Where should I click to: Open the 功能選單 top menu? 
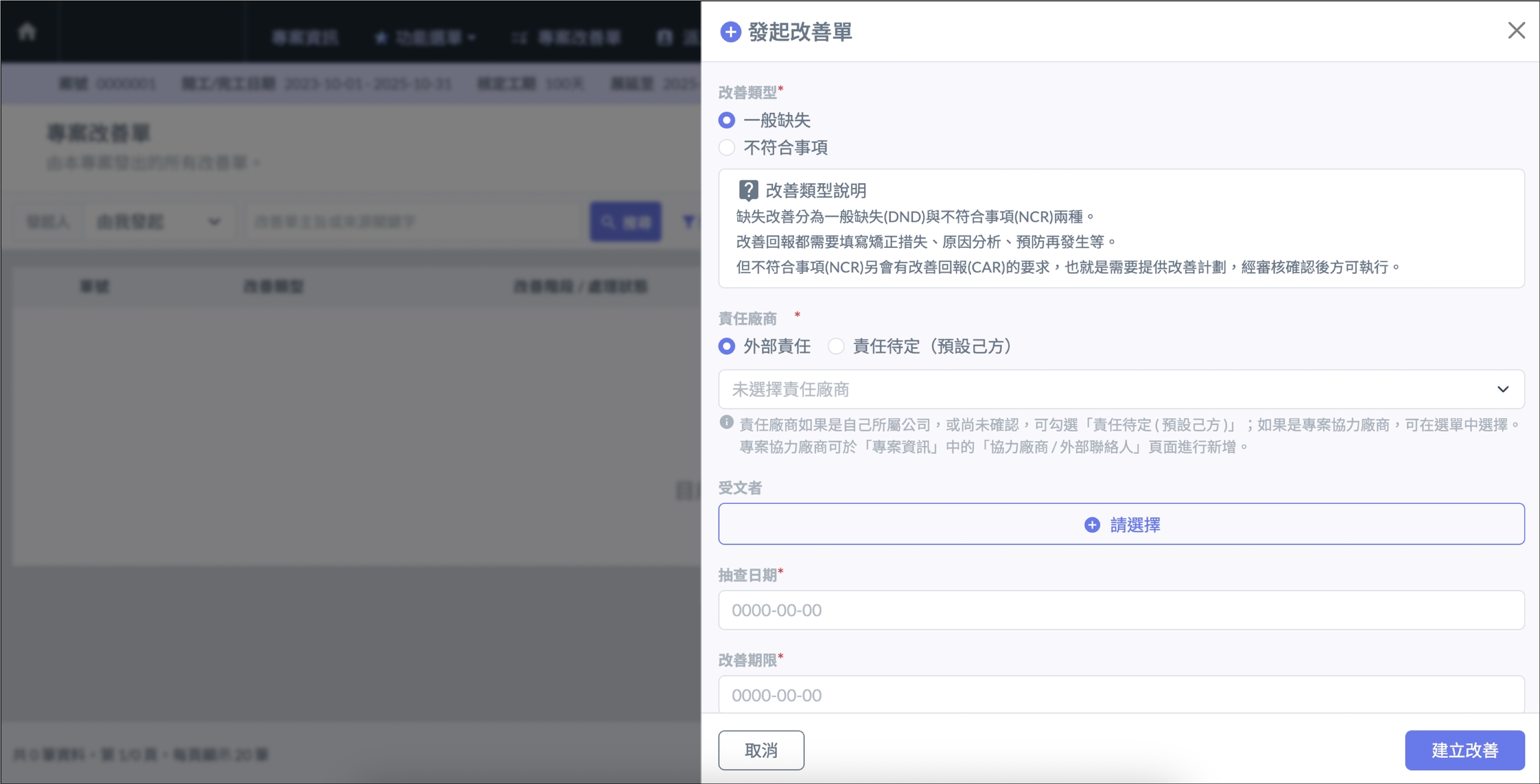[x=428, y=38]
